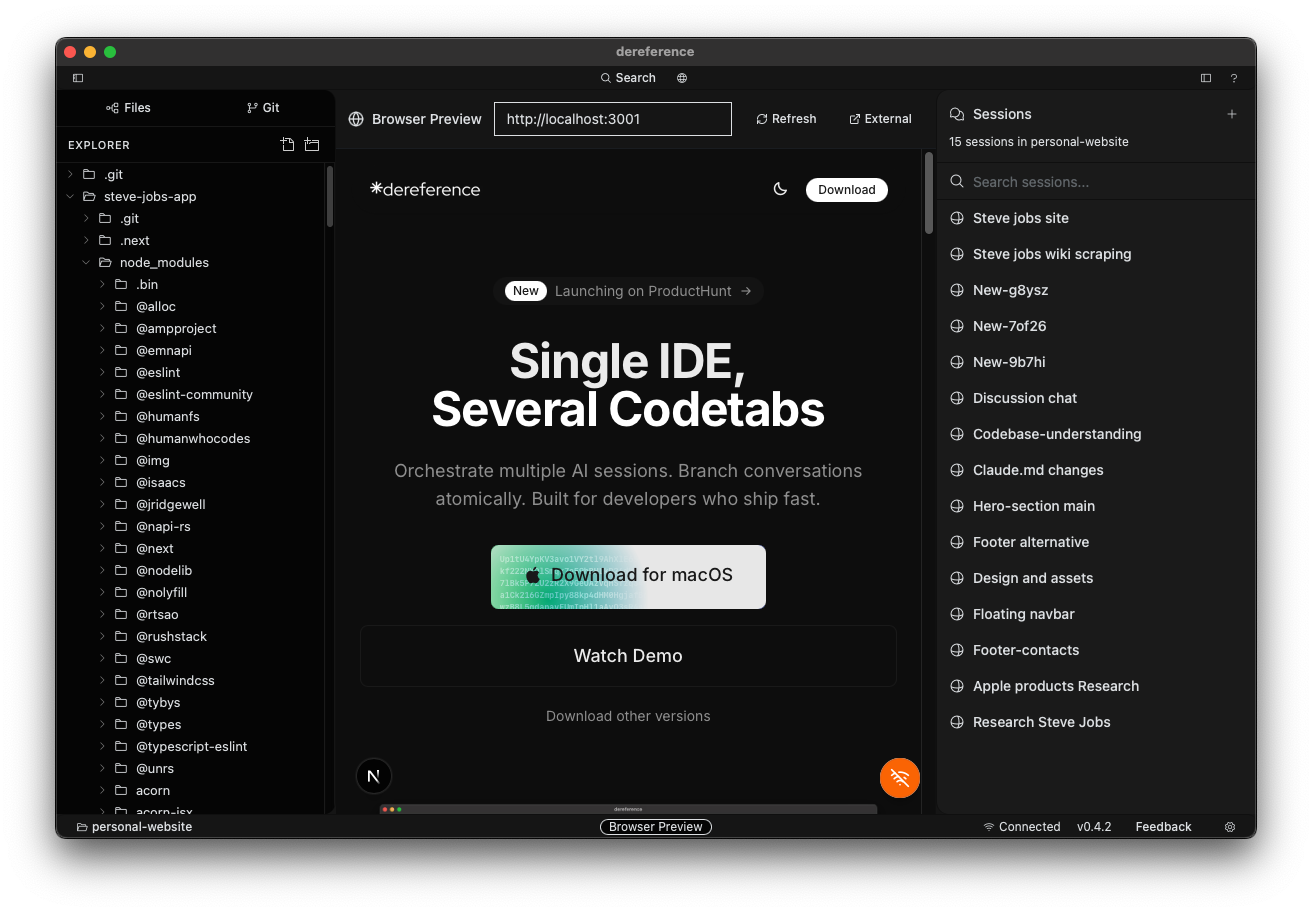
Task: Add a new session with plus icon
Action: (1232, 114)
